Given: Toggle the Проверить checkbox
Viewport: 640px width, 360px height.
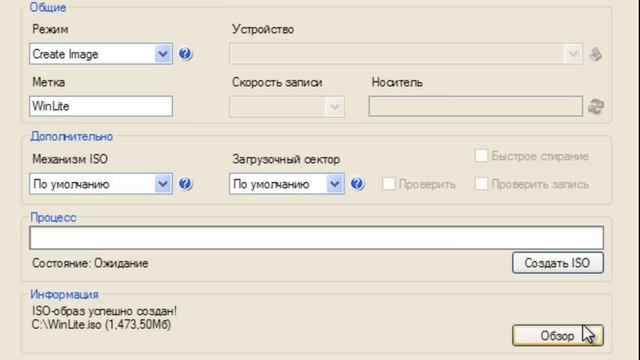Looking at the screenshot, I should pyautogui.click(x=389, y=184).
